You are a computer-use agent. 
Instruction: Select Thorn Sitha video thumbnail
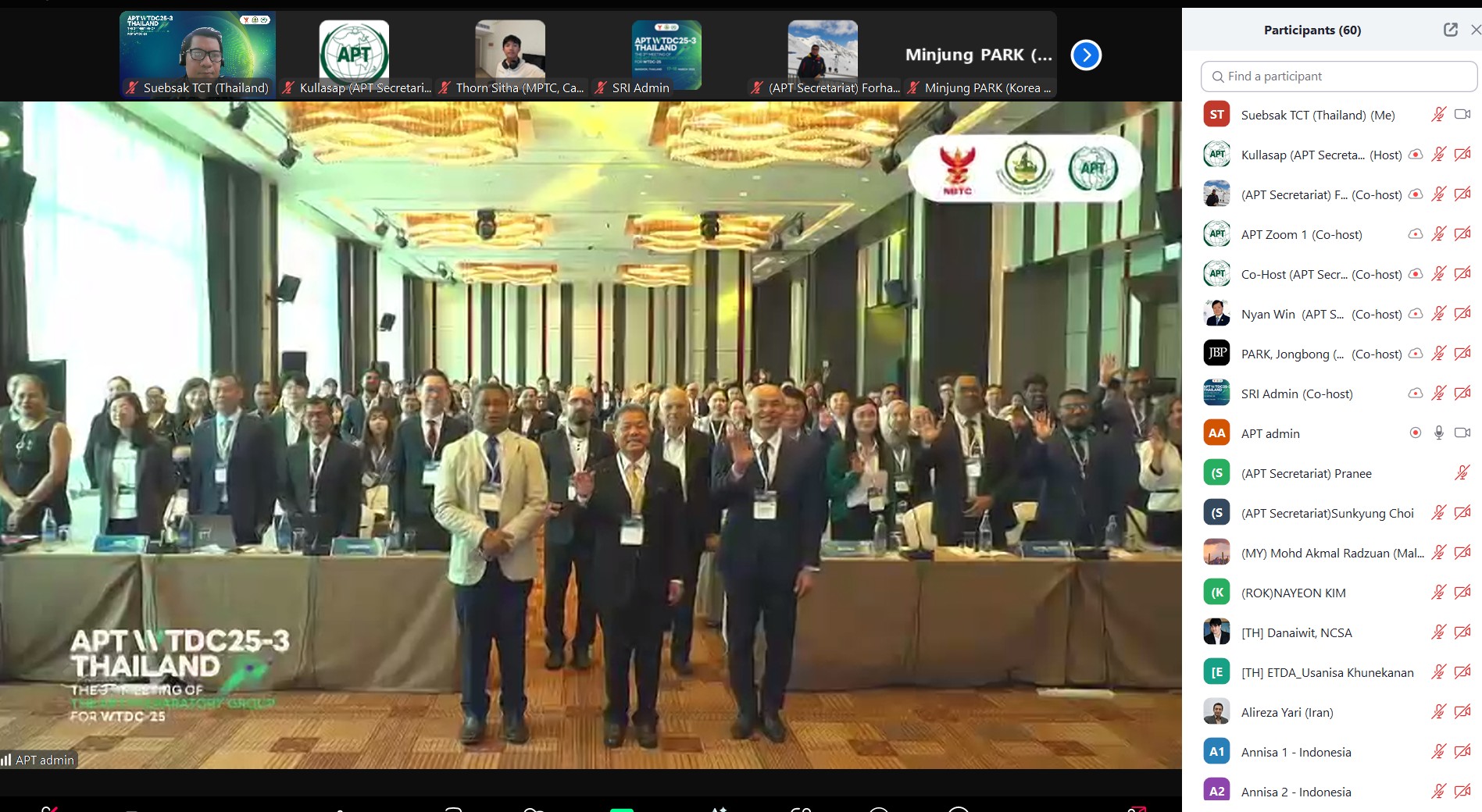click(x=510, y=55)
